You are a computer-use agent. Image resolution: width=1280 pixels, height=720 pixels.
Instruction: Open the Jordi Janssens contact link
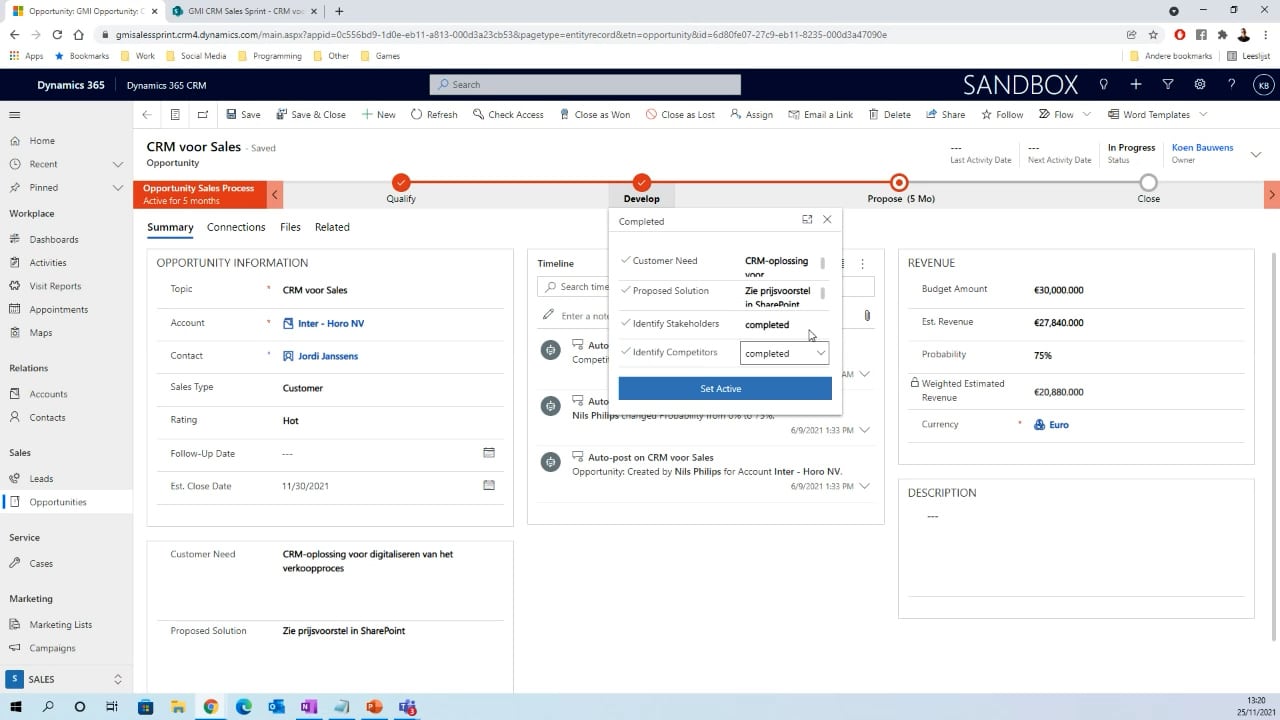click(x=327, y=356)
